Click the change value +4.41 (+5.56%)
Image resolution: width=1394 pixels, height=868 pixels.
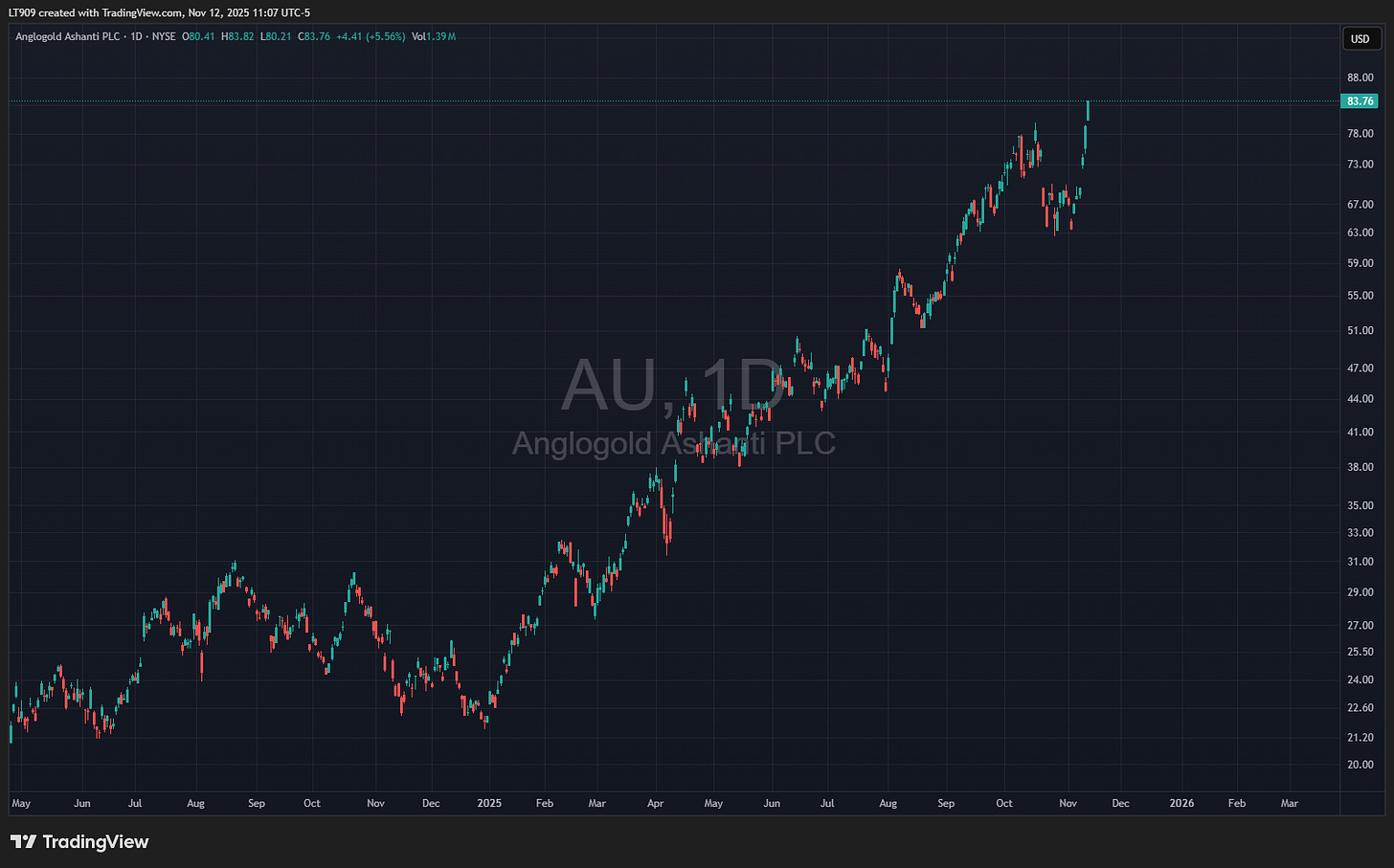(x=371, y=36)
